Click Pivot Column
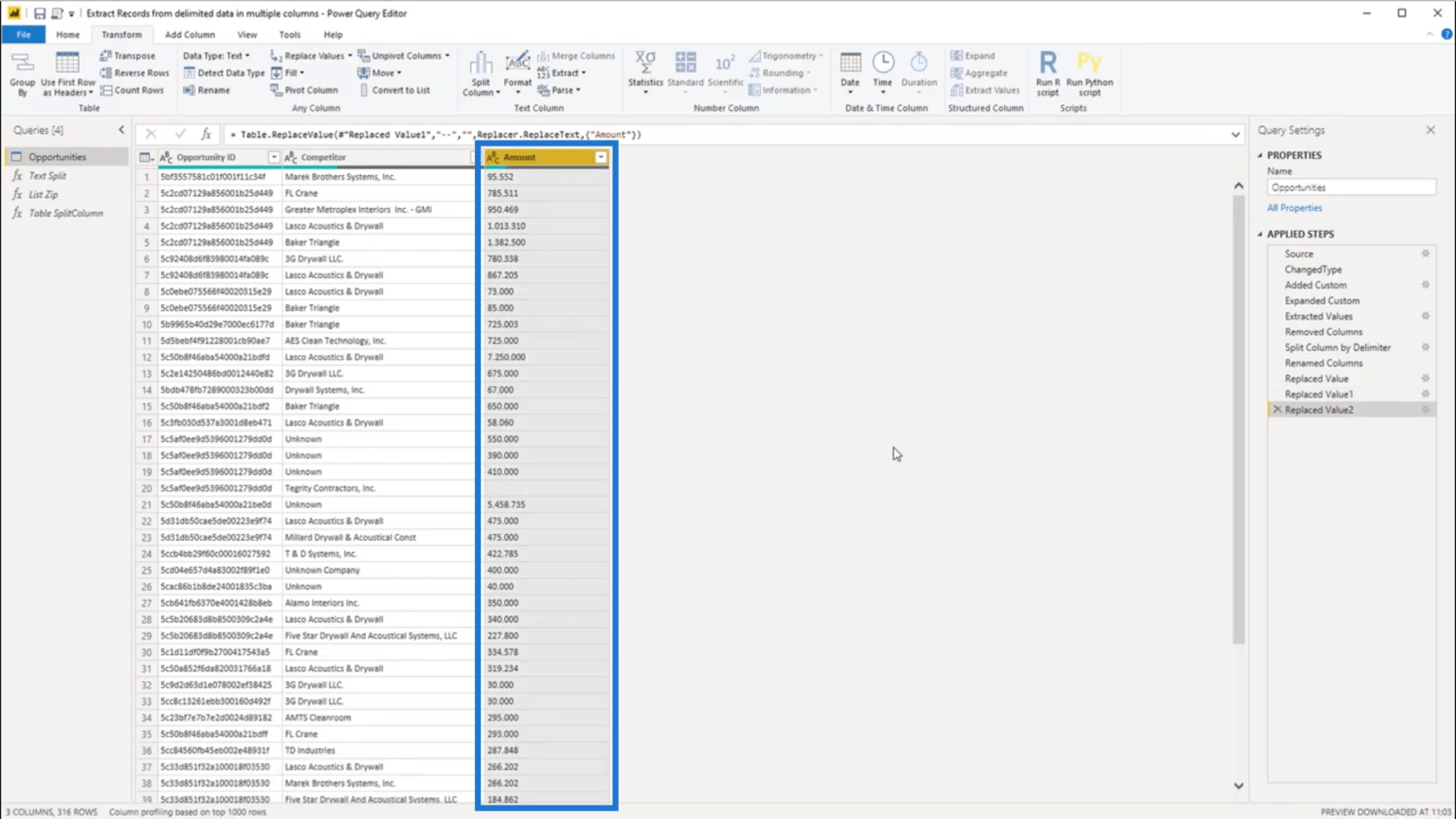This screenshot has width=1456, height=819. pyautogui.click(x=304, y=90)
